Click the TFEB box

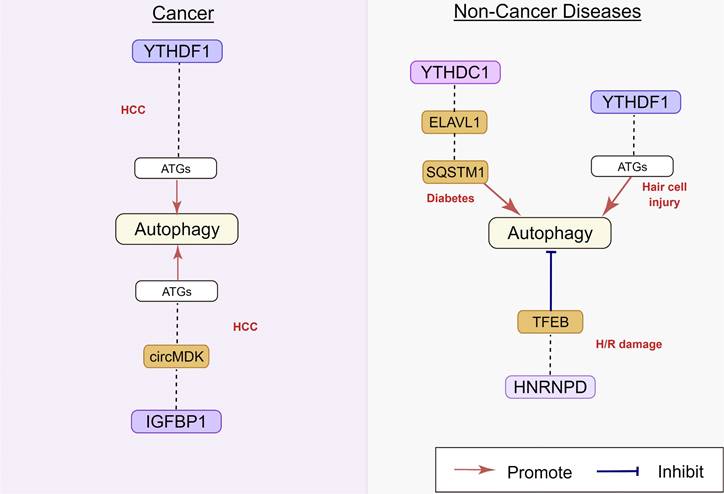[x=550, y=322]
